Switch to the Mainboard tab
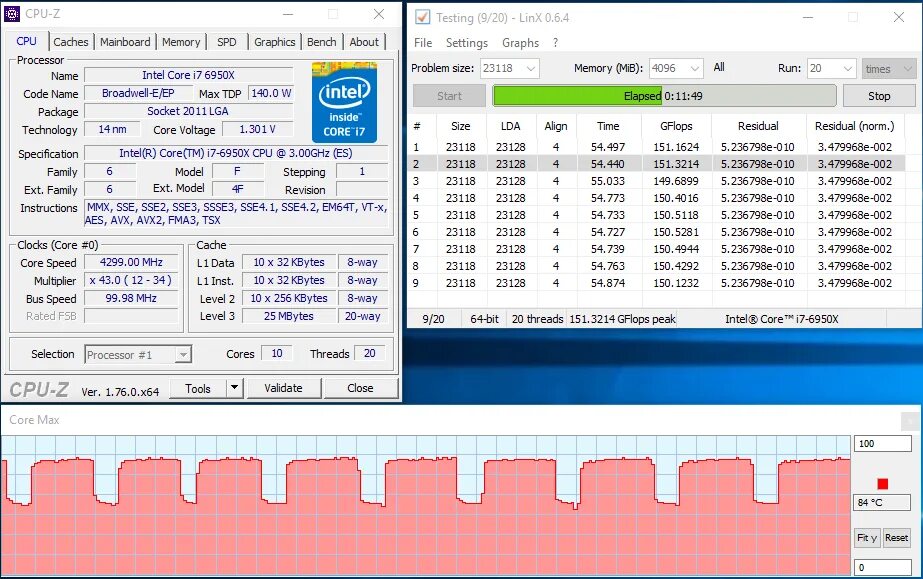Screen dimensions: 923x579 pyautogui.click(x=125, y=42)
